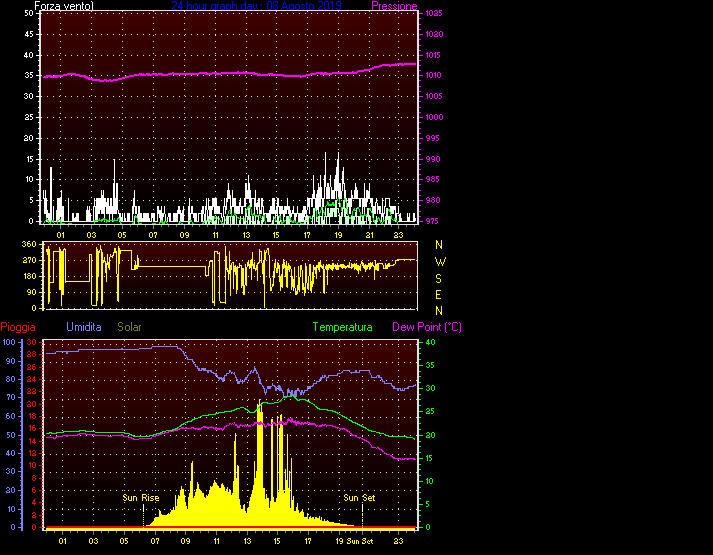Click the 990 pressure axis value
The width and height of the screenshot is (713, 555).
(433, 160)
